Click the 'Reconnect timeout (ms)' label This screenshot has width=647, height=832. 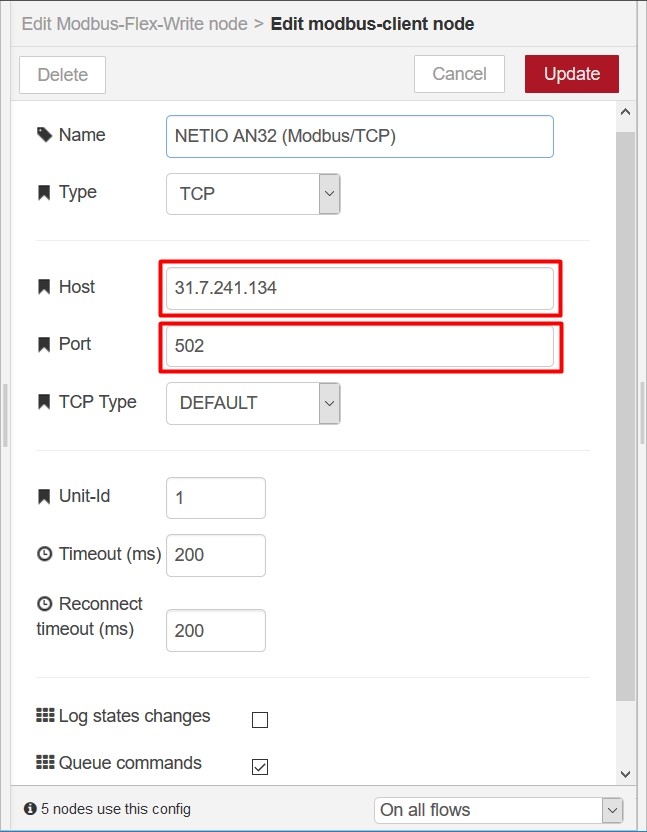pyautogui.click(x=90, y=617)
